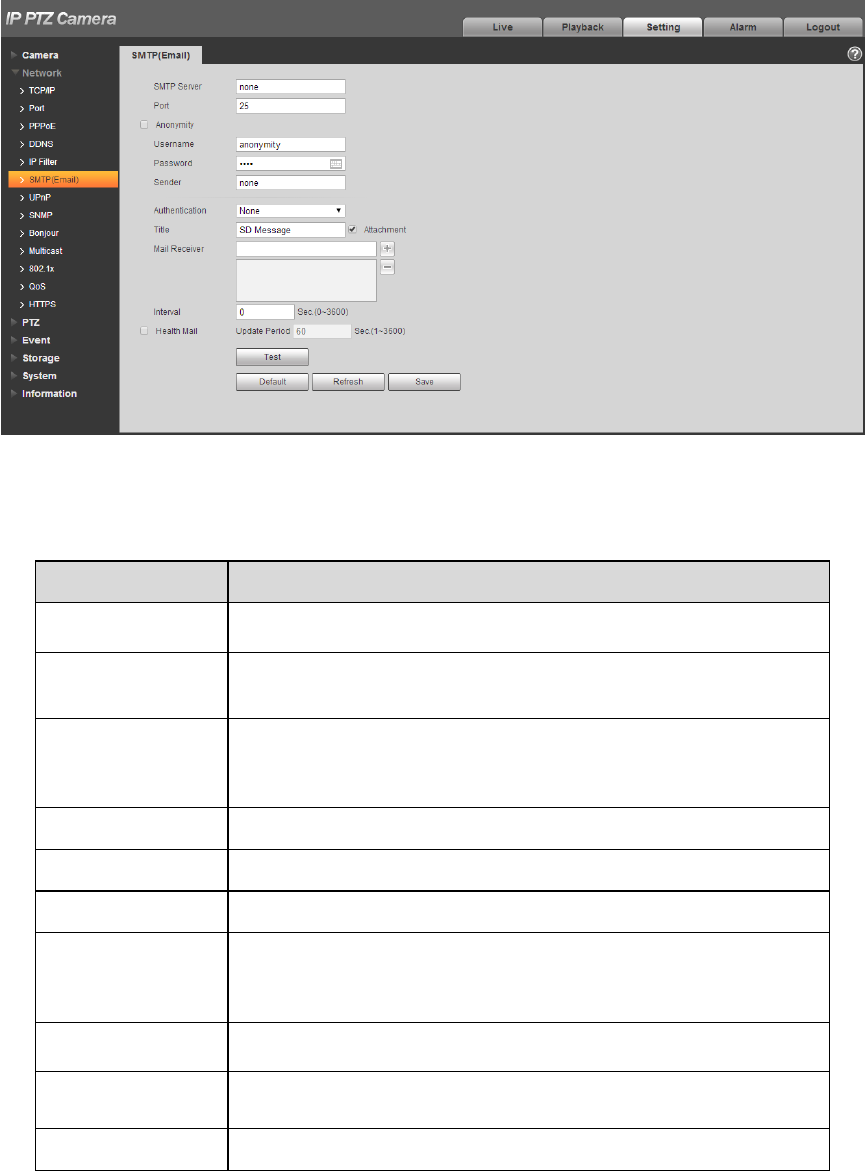Open SNMP settings in sidebar

(x=40, y=215)
